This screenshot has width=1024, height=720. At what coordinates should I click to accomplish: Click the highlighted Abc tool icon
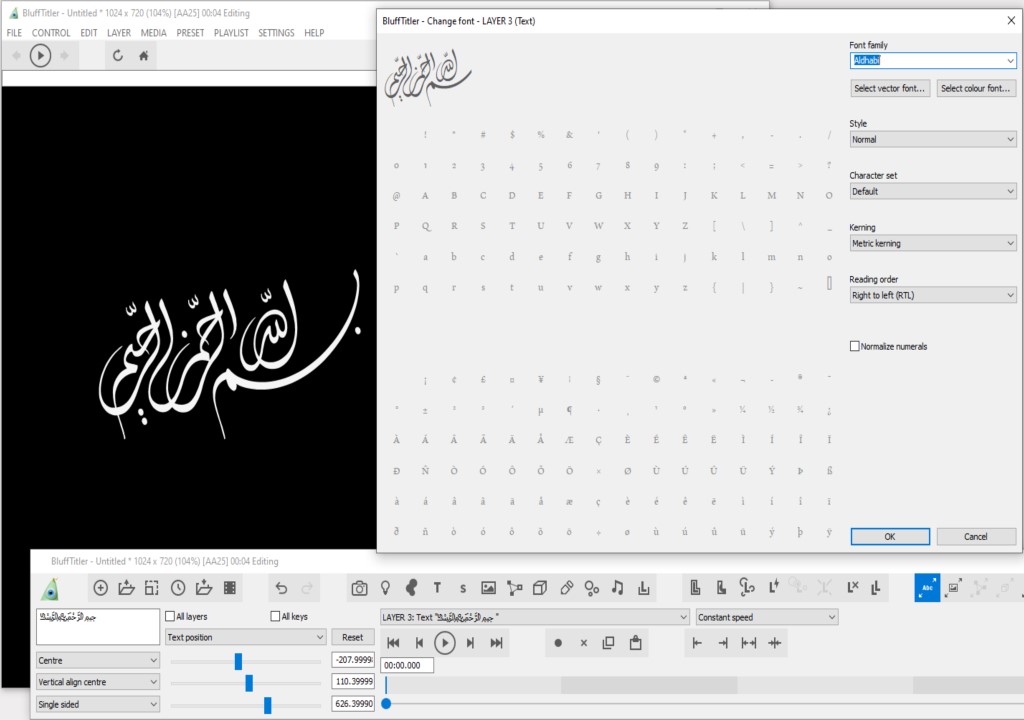(927, 587)
